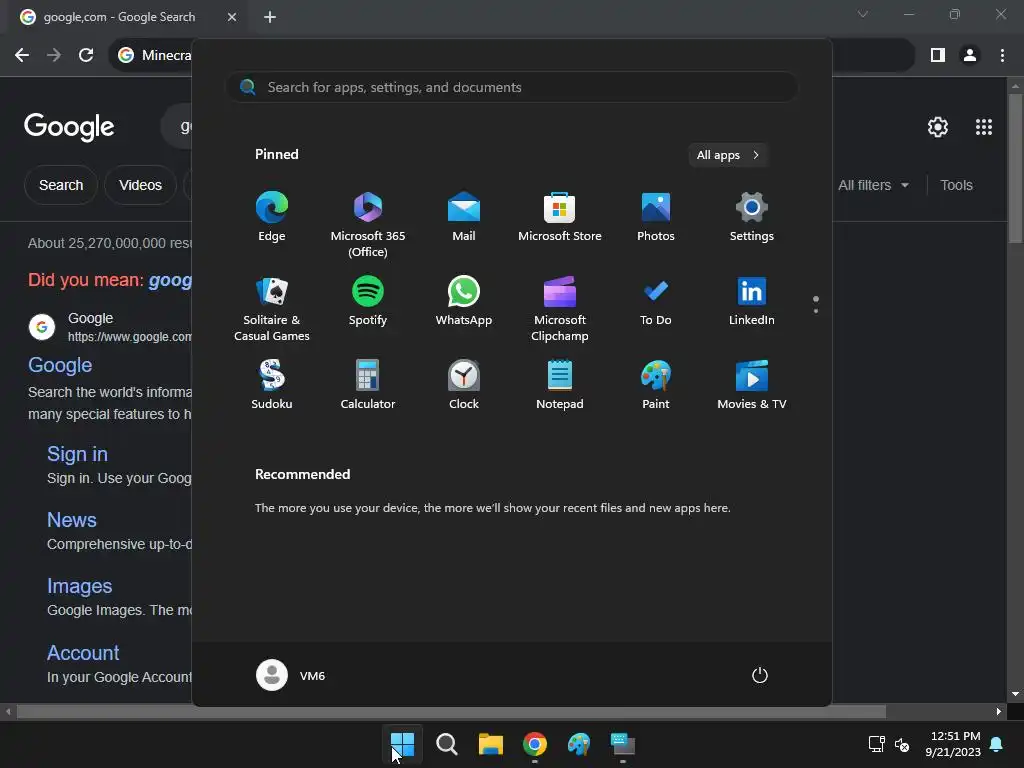Open the Images sitelink
1024x768 pixels.
point(79,586)
